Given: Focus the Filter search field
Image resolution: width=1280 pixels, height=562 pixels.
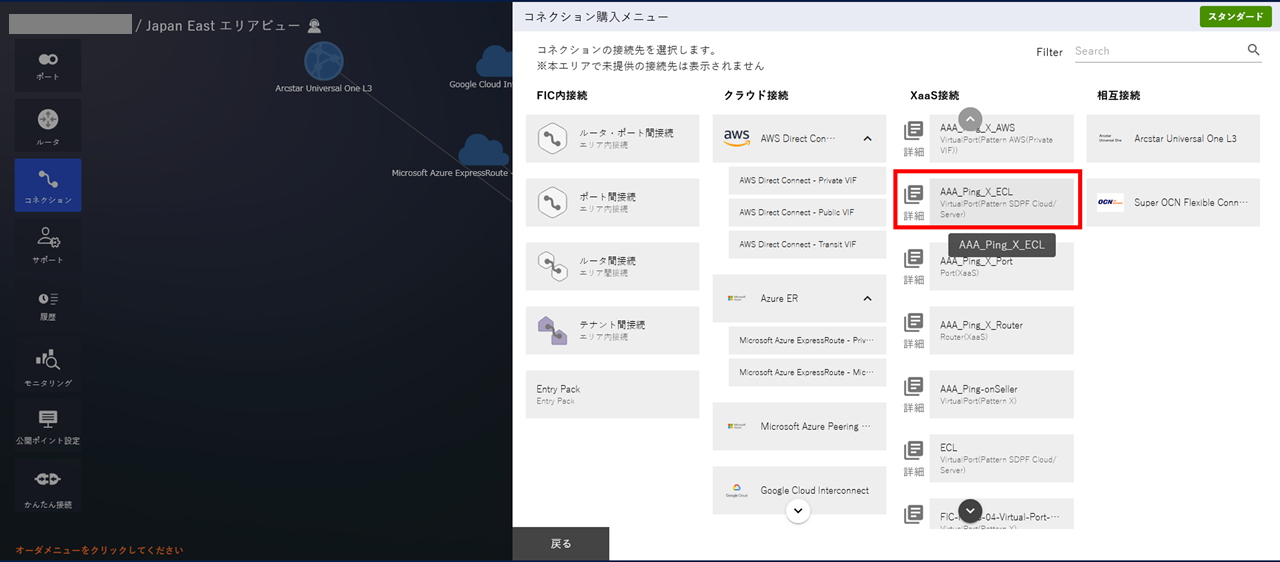Looking at the screenshot, I should point(1159,51).
